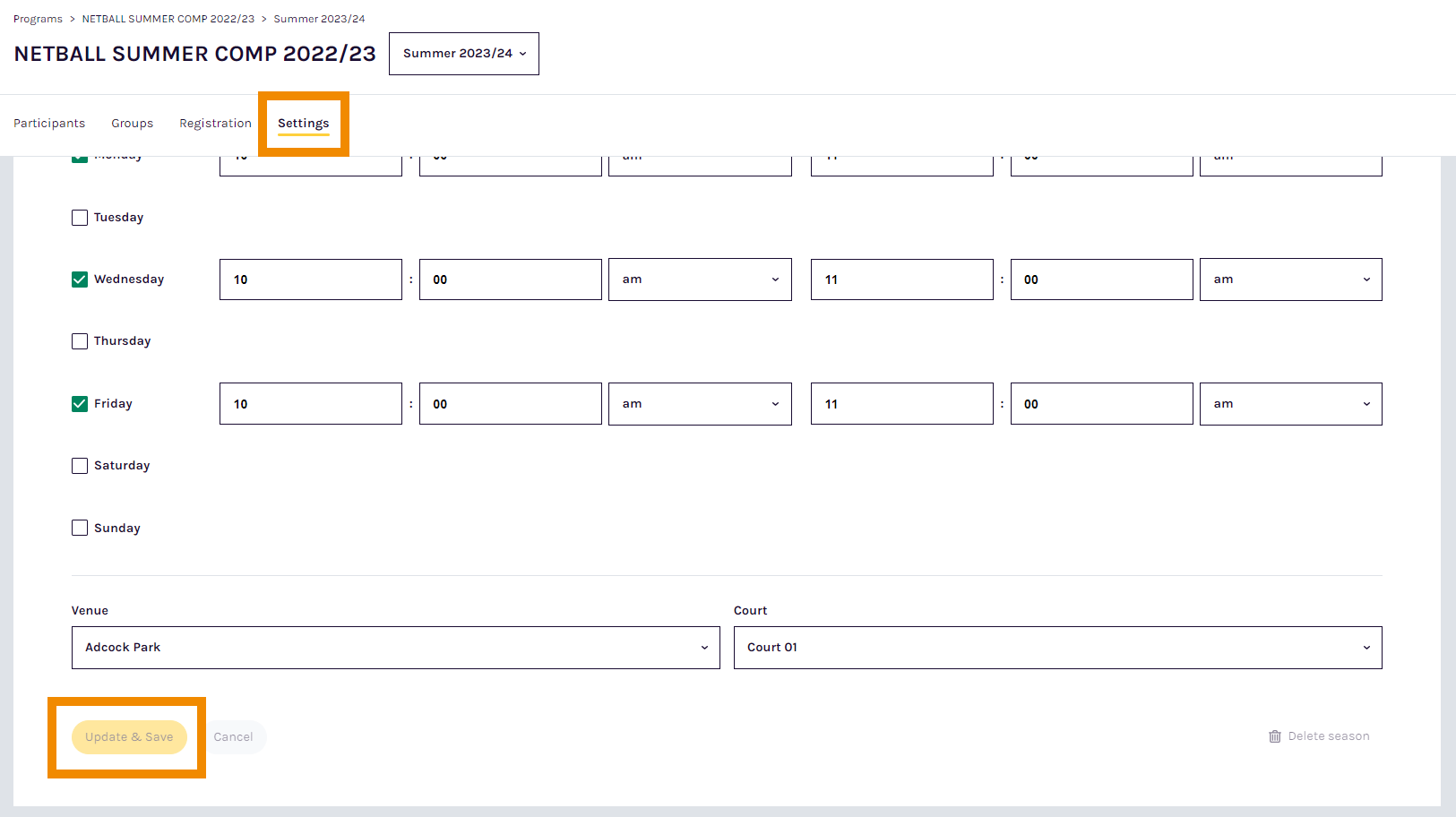Go to the Groups tab
This screenshot has height=817, width=1456.
tap(132, 124)
